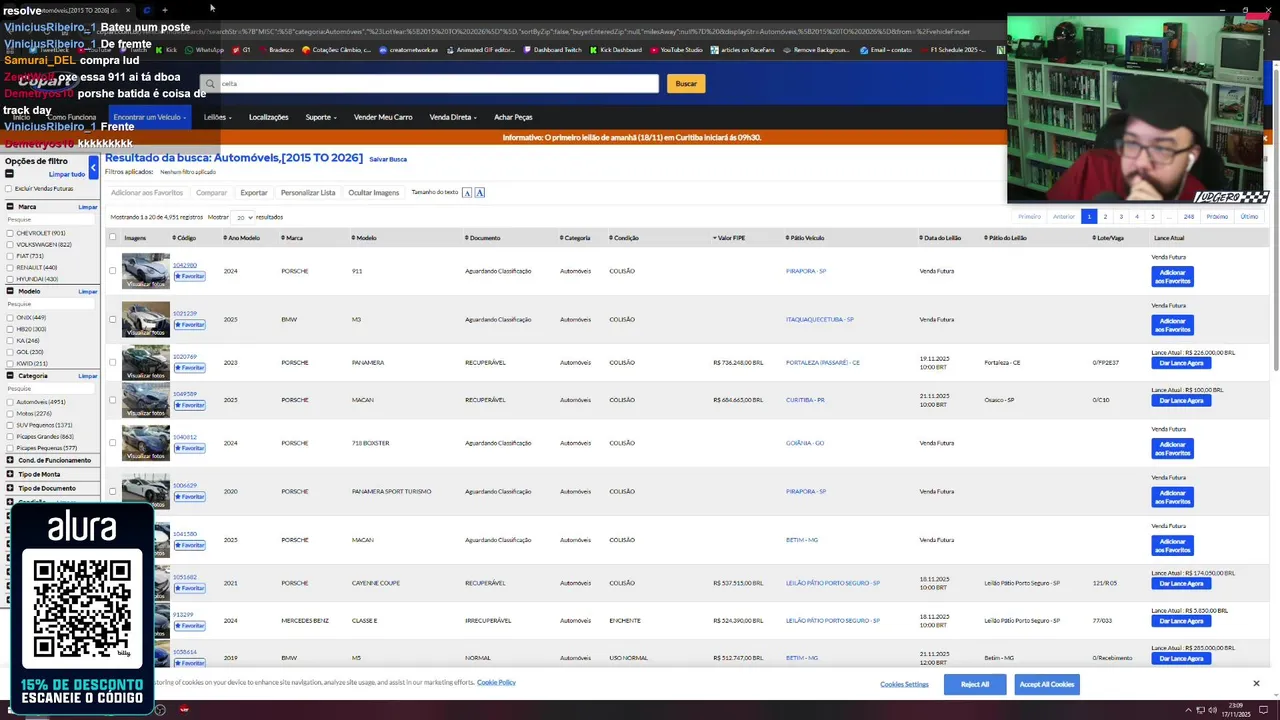This screenshot has height=720, width=1280.
Task: Open the Kick Dashboard bookmark
Action: tap(616, 50)
